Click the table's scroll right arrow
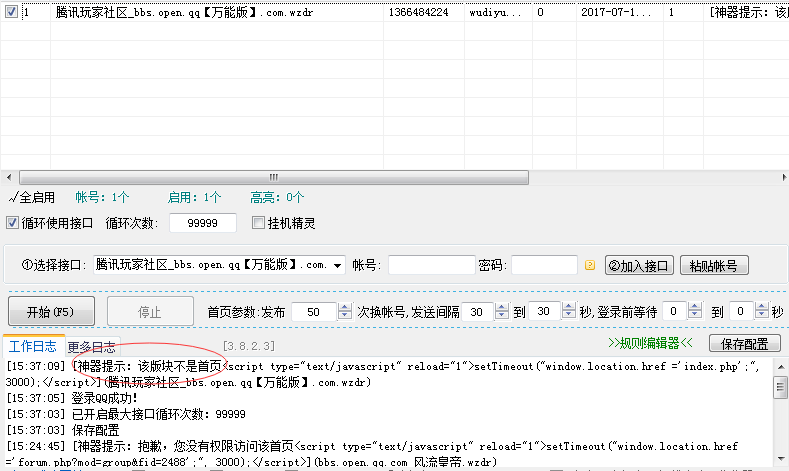This screenshot has height=471, width=789. [x=783, y=177]
